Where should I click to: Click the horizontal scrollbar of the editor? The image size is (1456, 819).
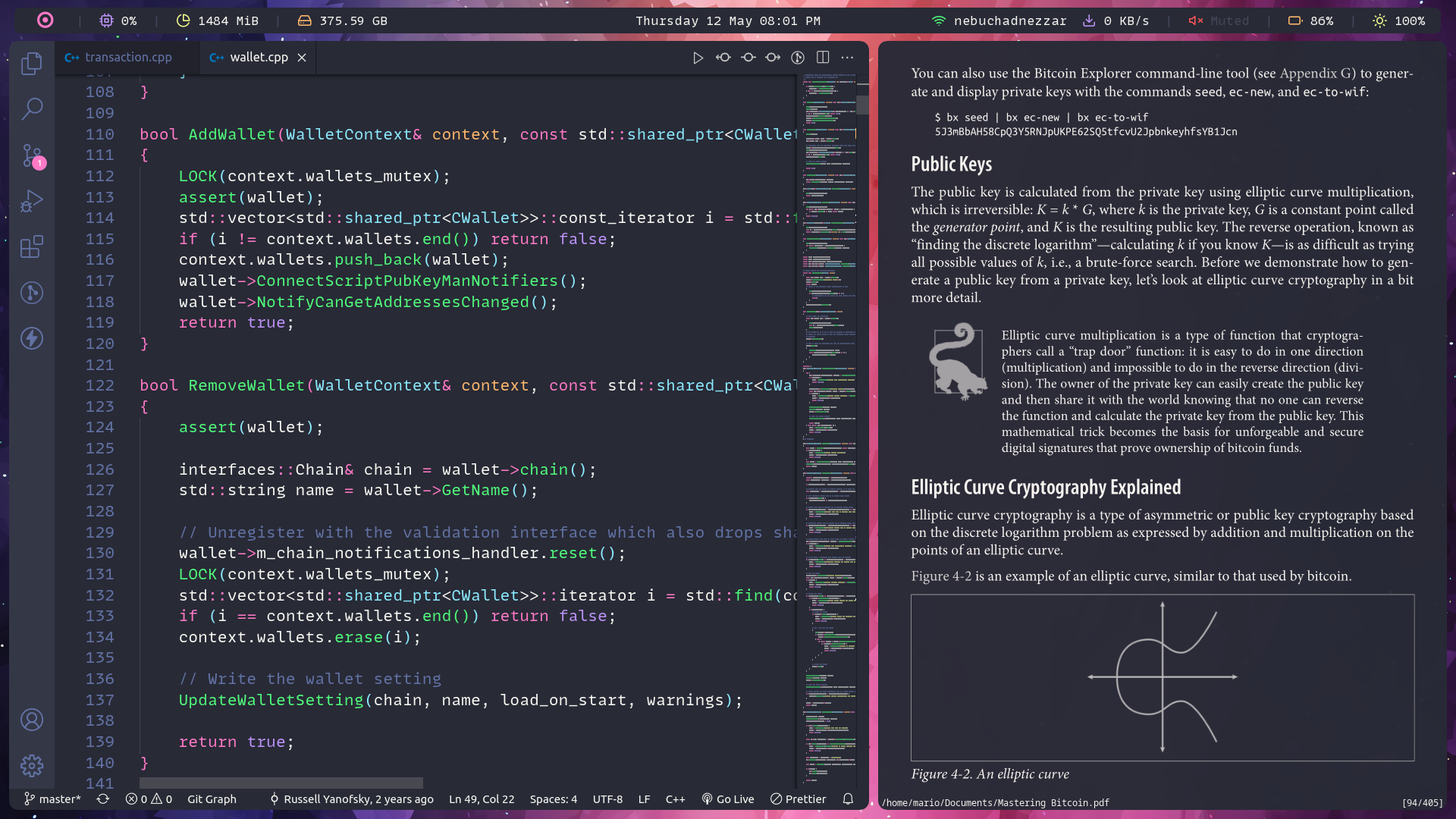click(x=281, y=783)
